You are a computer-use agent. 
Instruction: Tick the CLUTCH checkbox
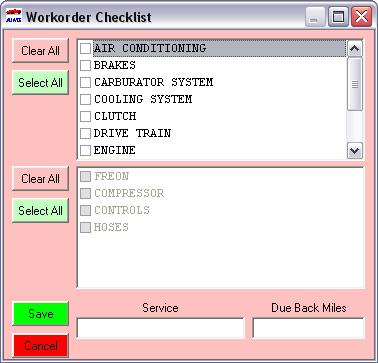[x=85, y=116]
